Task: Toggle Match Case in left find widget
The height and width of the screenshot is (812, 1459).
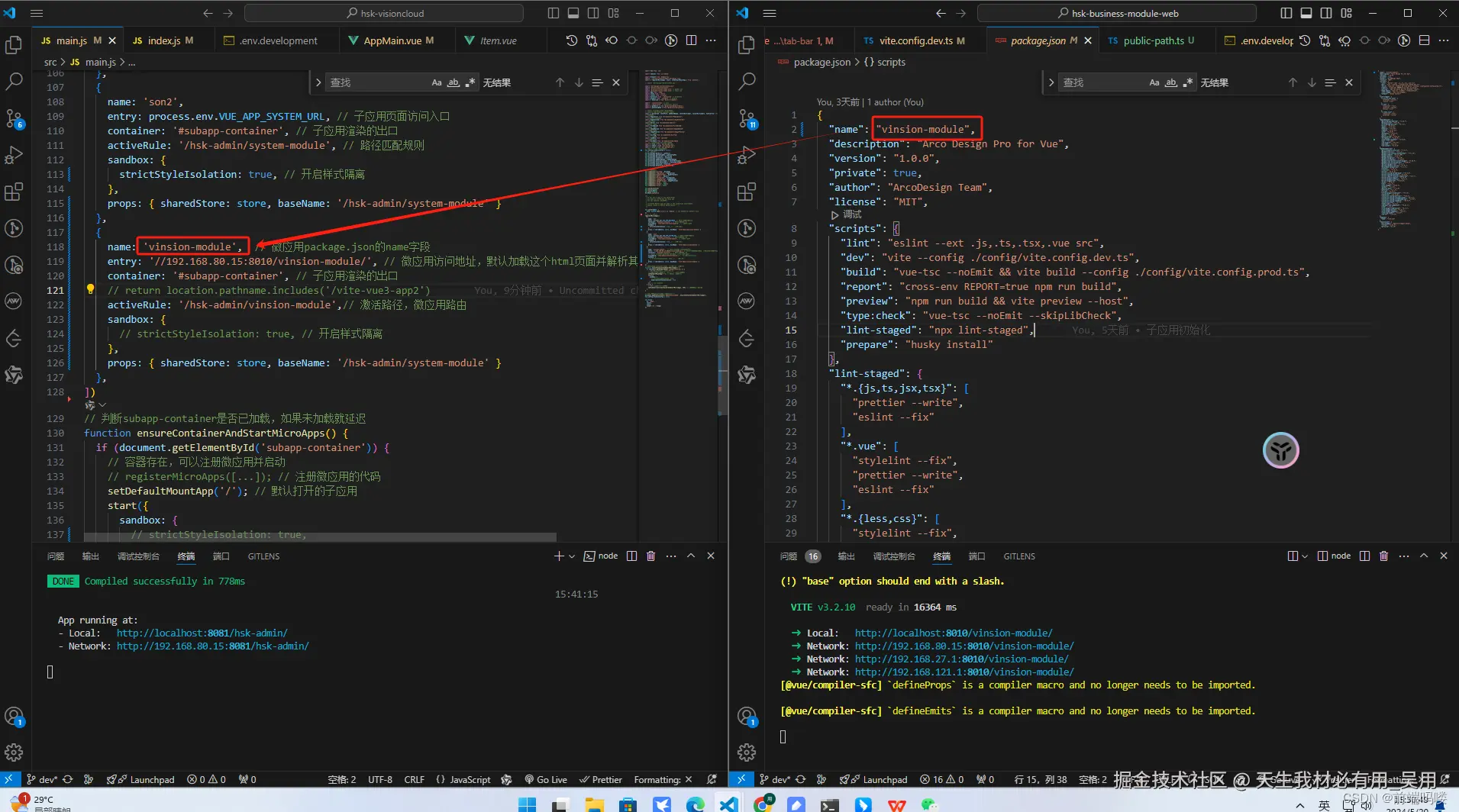Action: (x=437, y=82)
